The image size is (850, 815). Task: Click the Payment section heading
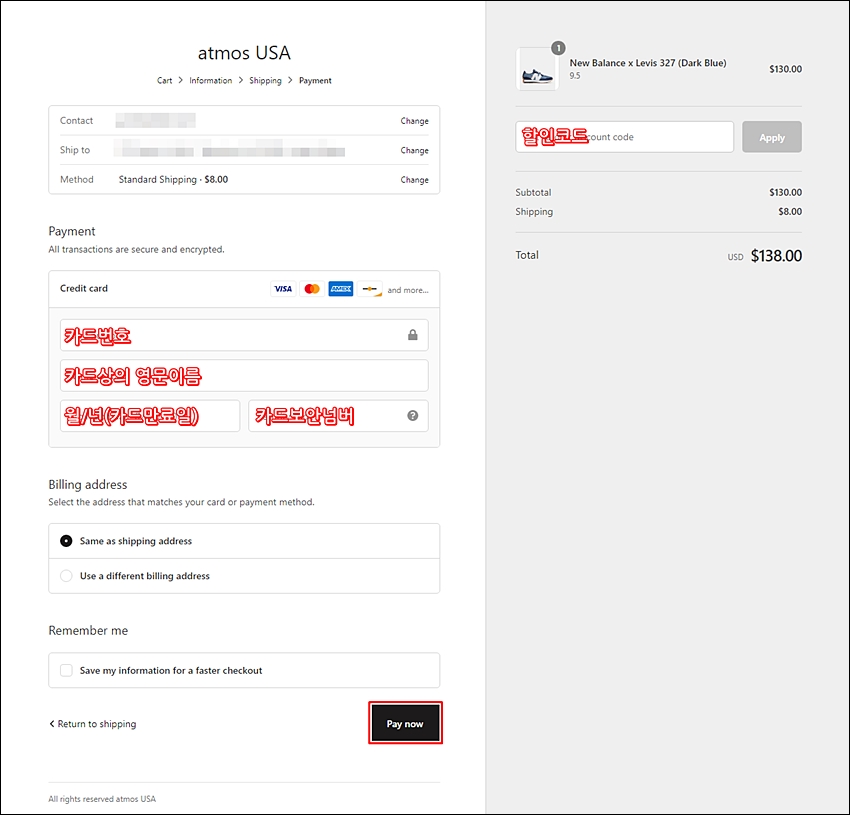point(72,232)
